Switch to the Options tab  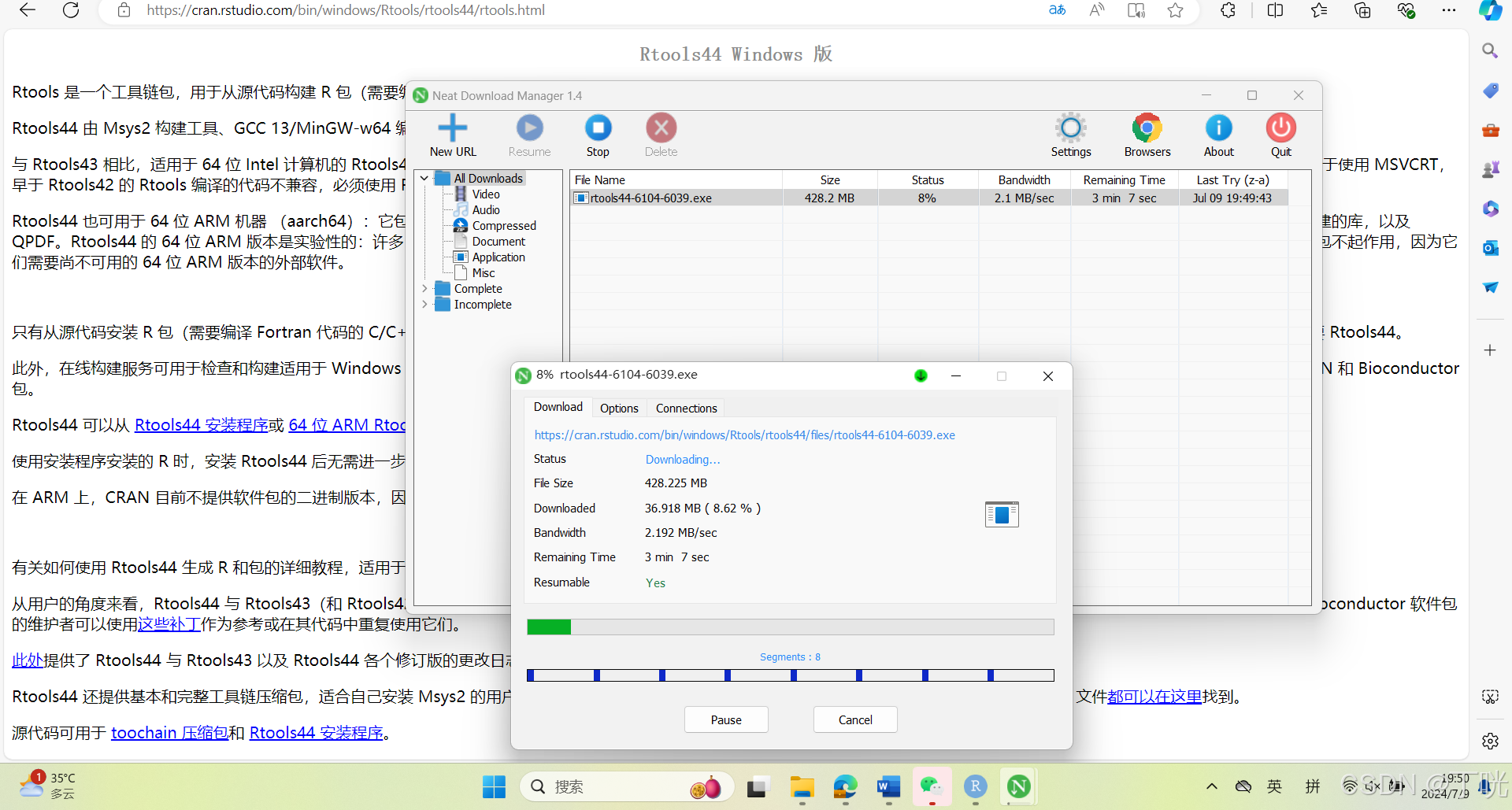pyautogui.click(x=619, y=409)
